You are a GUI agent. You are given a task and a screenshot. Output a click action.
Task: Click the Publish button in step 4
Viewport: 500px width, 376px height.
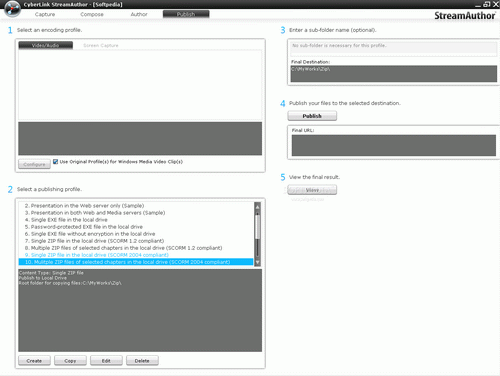click(312, 116)
